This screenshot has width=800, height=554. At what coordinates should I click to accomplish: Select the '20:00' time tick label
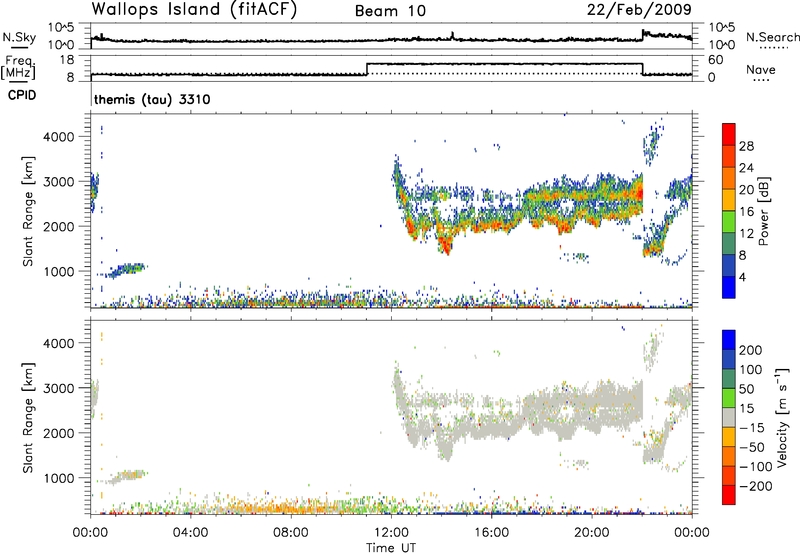(592, 533)
